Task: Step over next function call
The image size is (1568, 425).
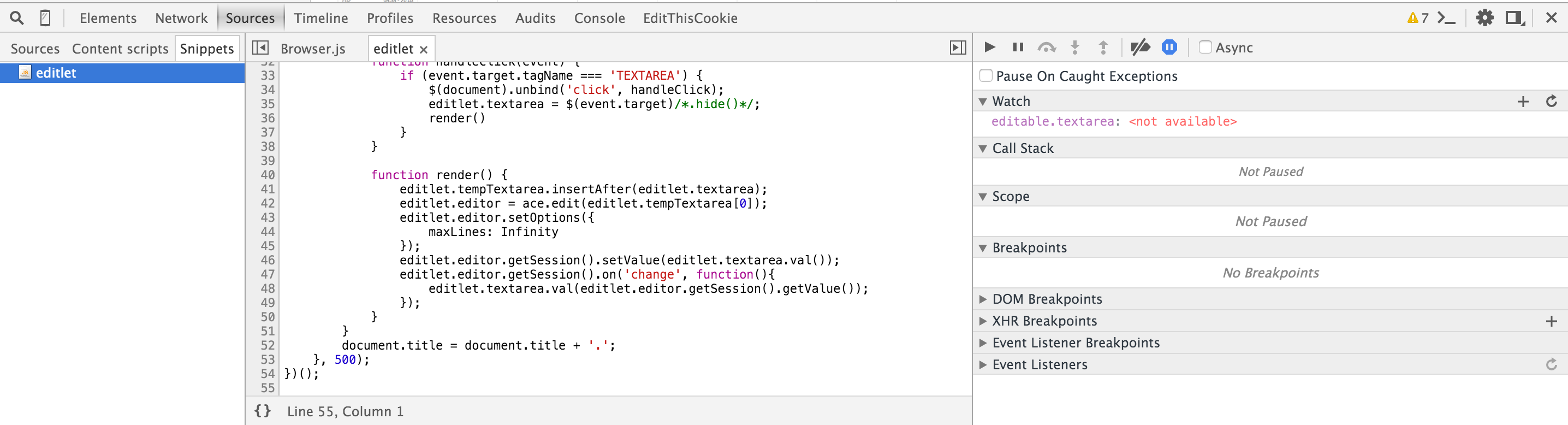Action: pyautogui.click(x=1047, y=47)
